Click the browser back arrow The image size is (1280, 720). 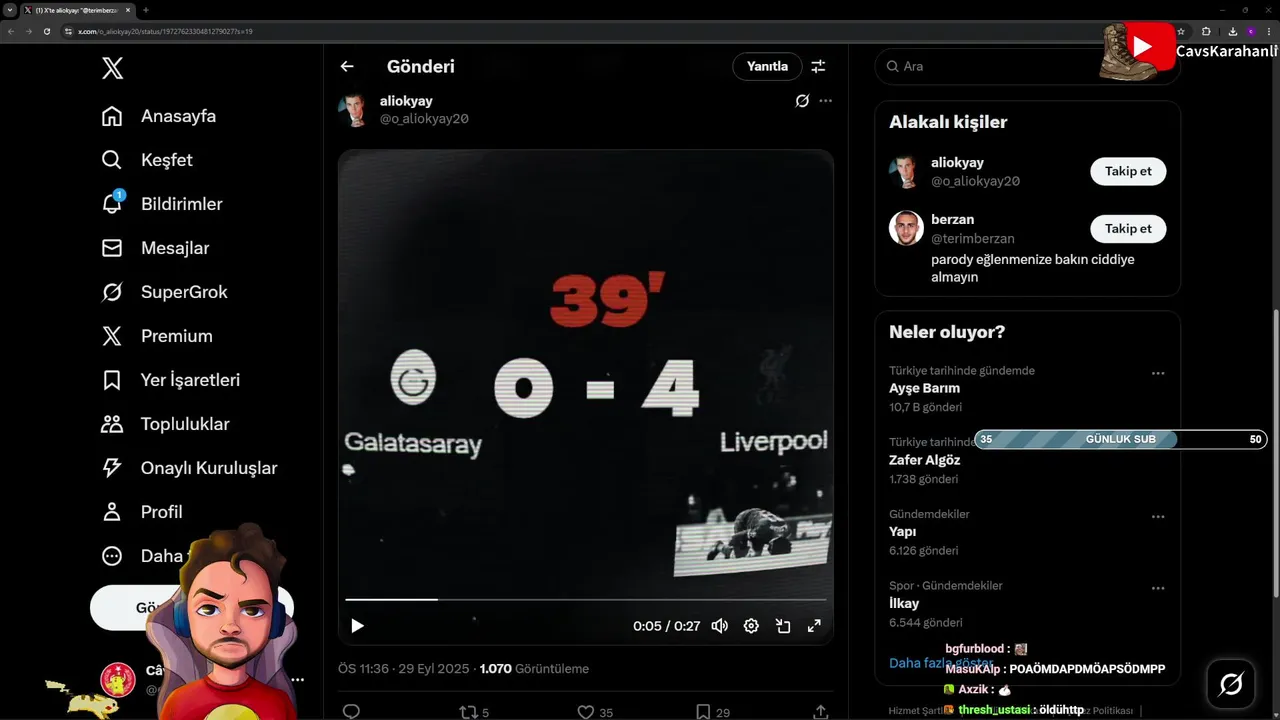point(11,31)
